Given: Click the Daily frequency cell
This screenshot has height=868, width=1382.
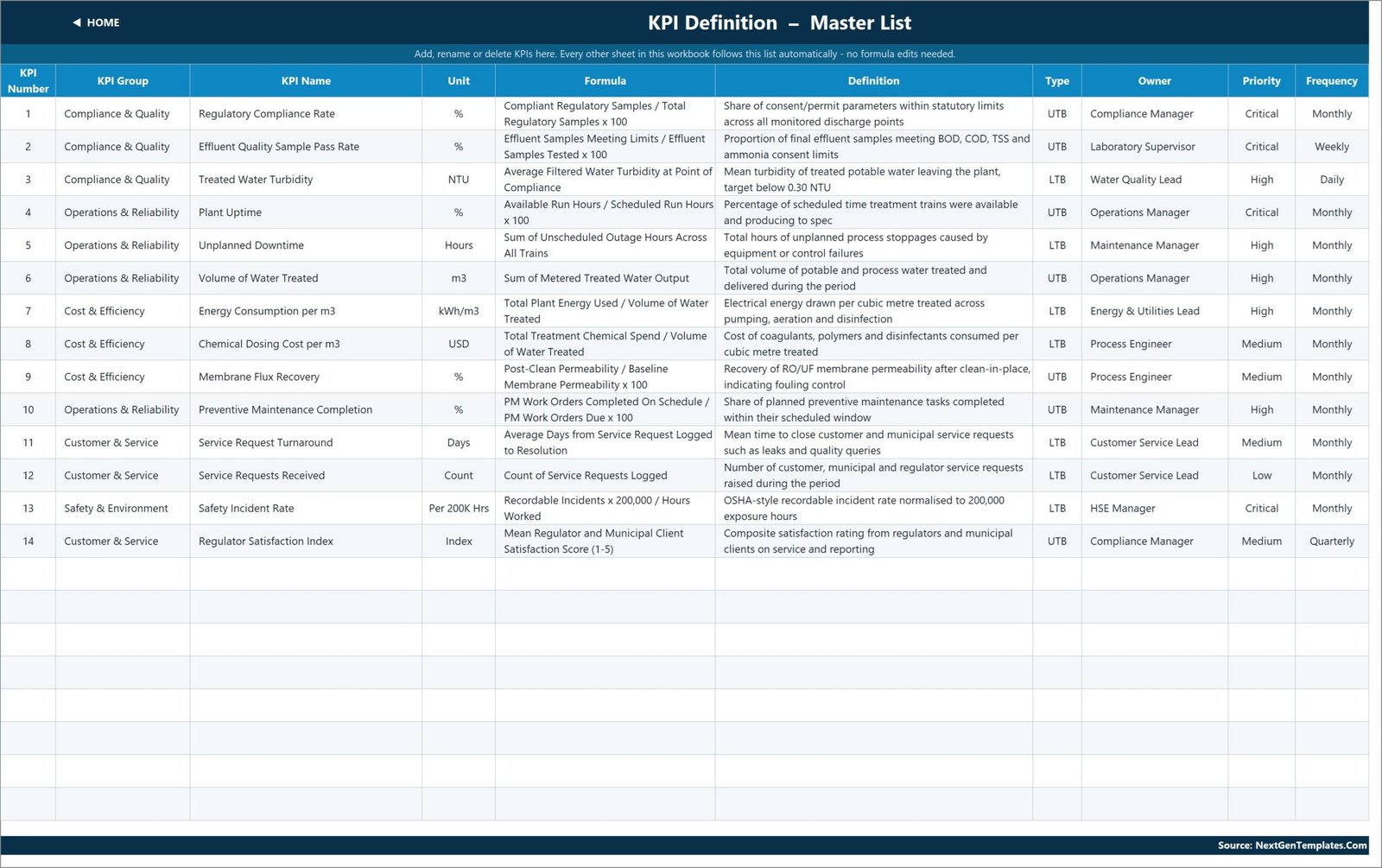Looking at the screenshot, I should (x=1332, y=180).
